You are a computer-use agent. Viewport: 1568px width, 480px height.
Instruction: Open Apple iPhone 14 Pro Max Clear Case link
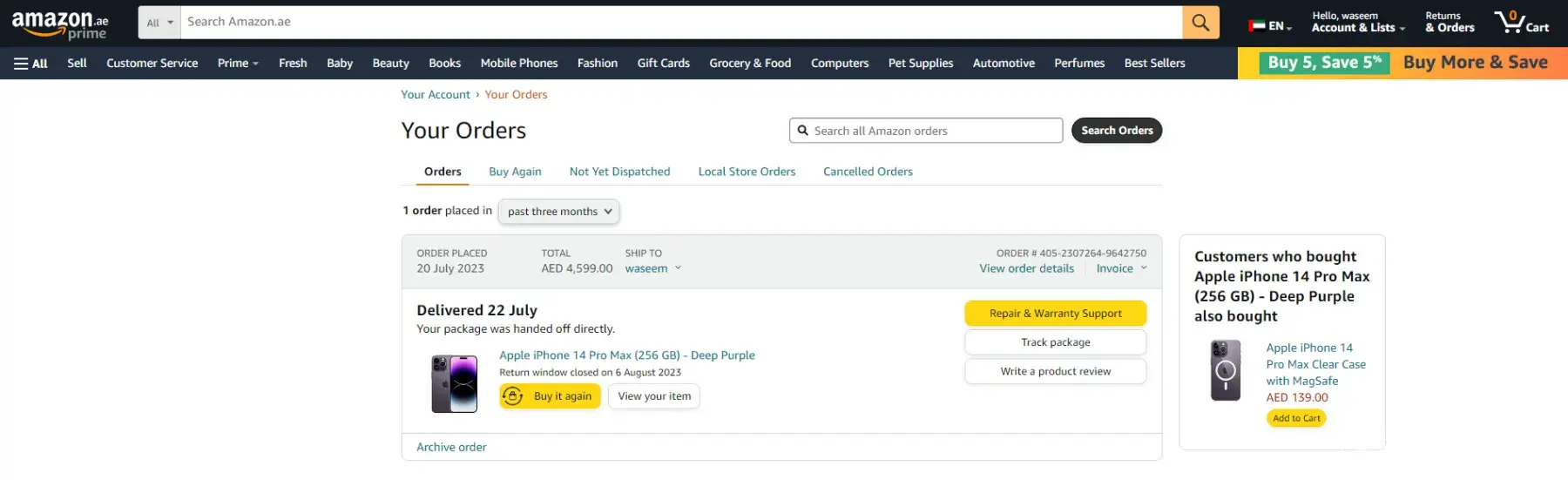1315,364
